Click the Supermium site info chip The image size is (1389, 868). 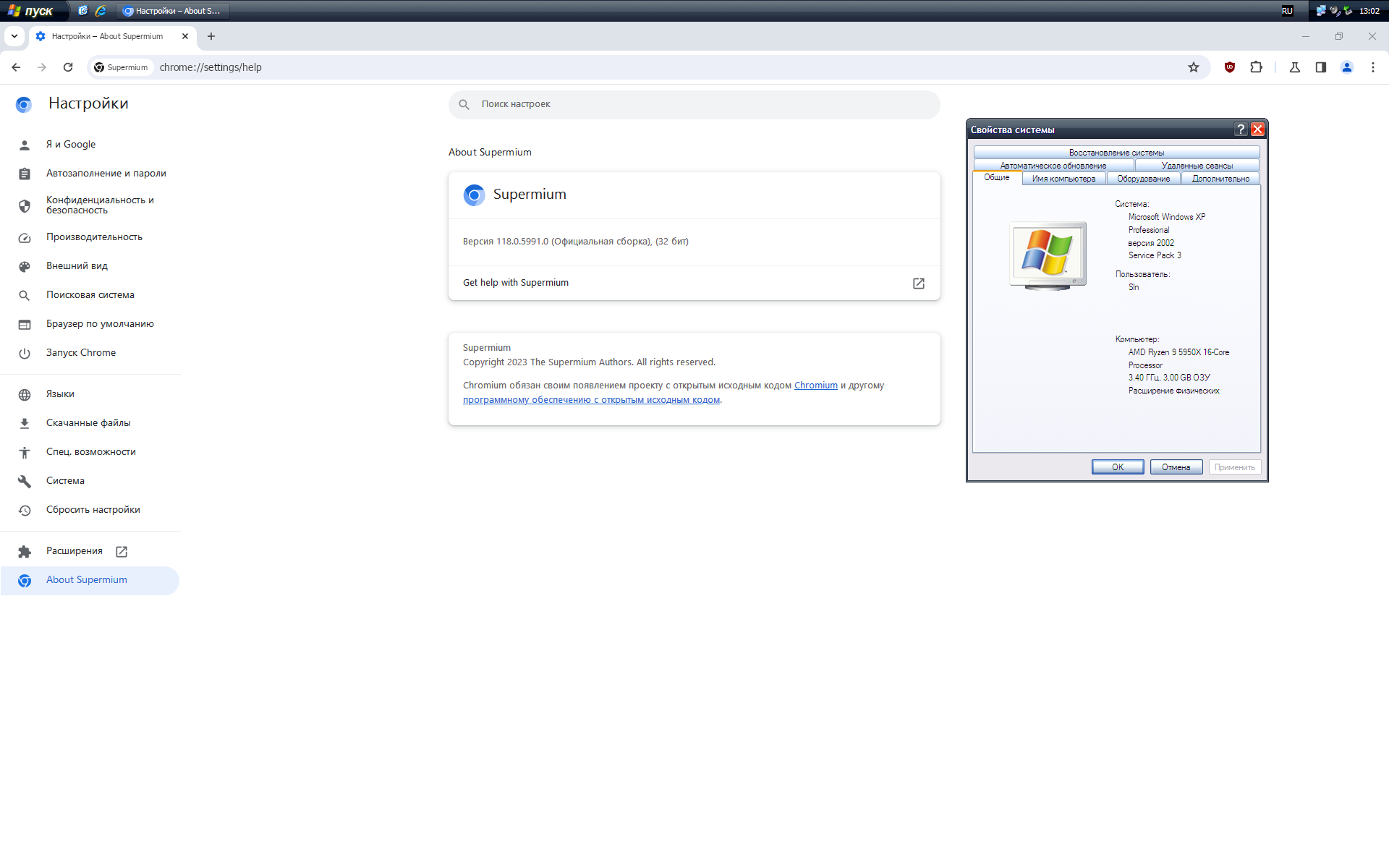(x=121, y=67)
